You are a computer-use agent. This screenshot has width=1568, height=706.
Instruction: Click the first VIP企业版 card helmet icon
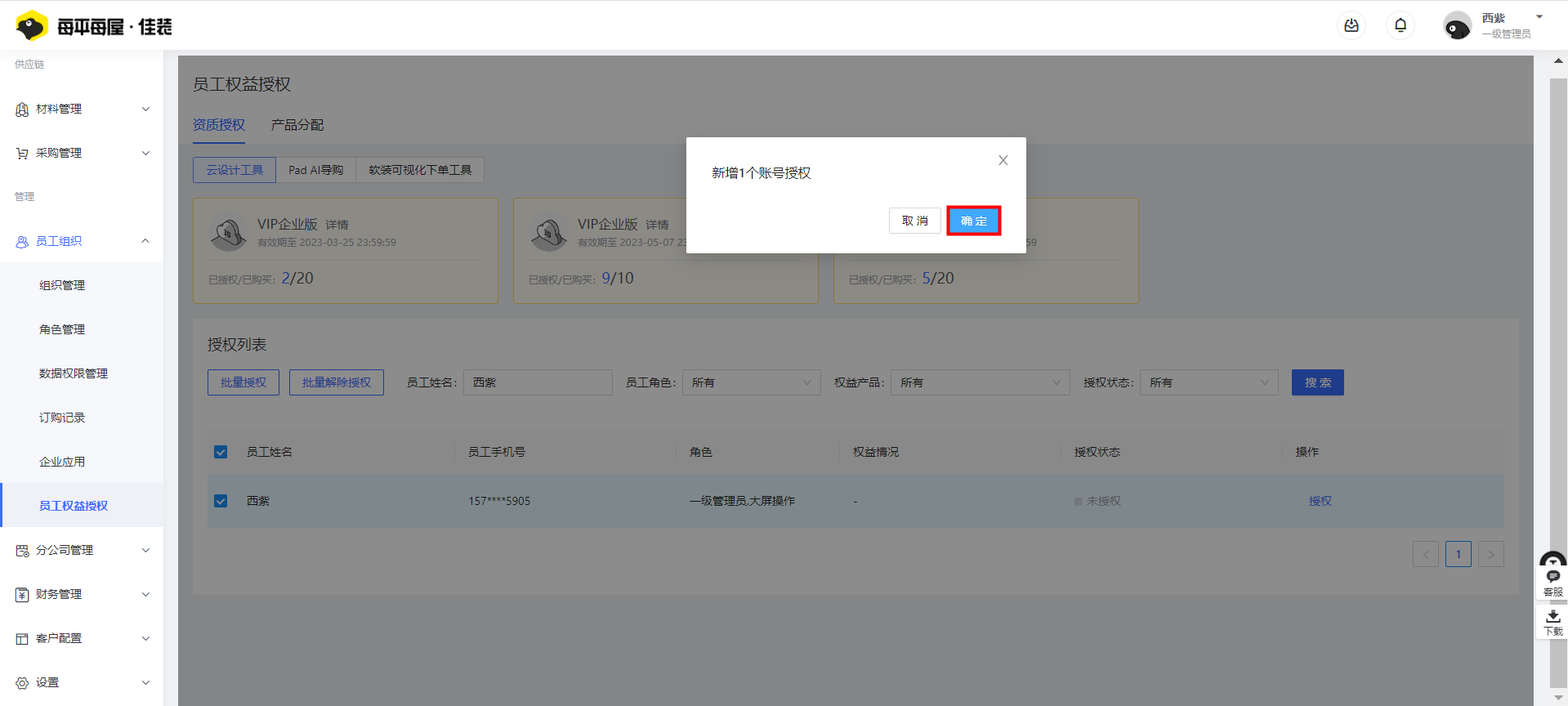(229, 234)
